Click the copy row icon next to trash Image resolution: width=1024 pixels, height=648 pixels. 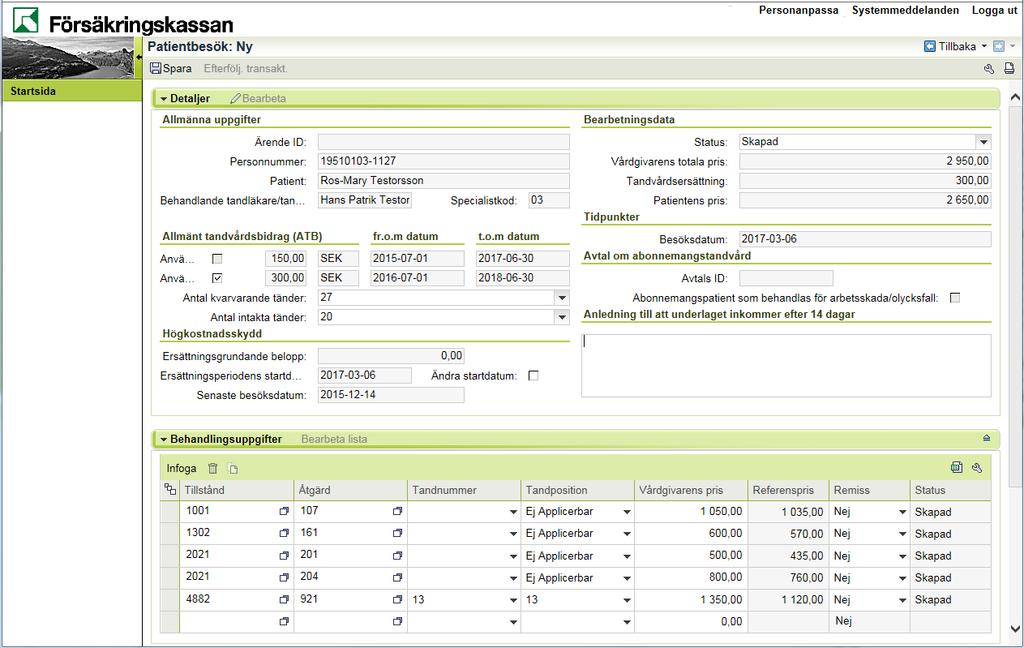point(234,468)
